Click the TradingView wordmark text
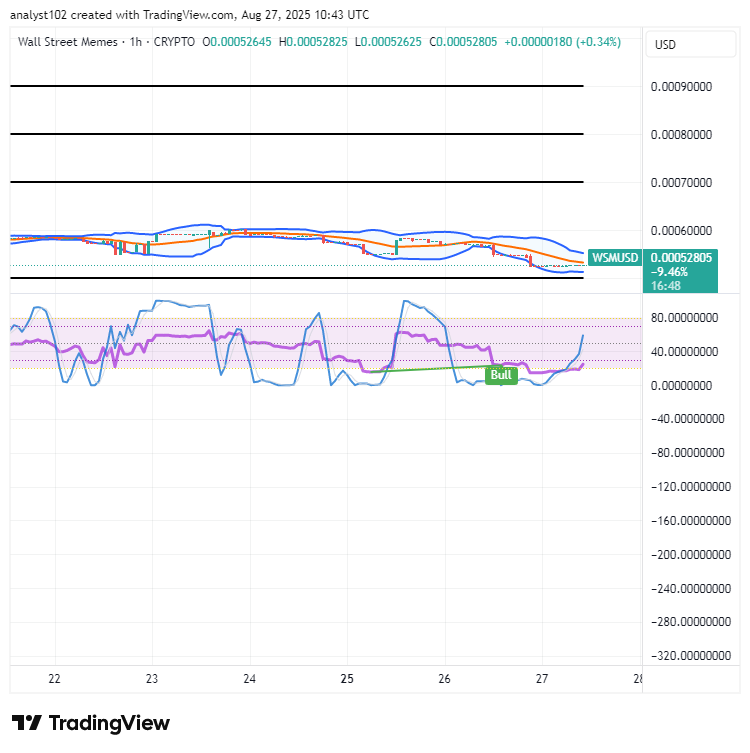This screenshot has width=750, height=753. pyautogui.click(x=109, y=723)
